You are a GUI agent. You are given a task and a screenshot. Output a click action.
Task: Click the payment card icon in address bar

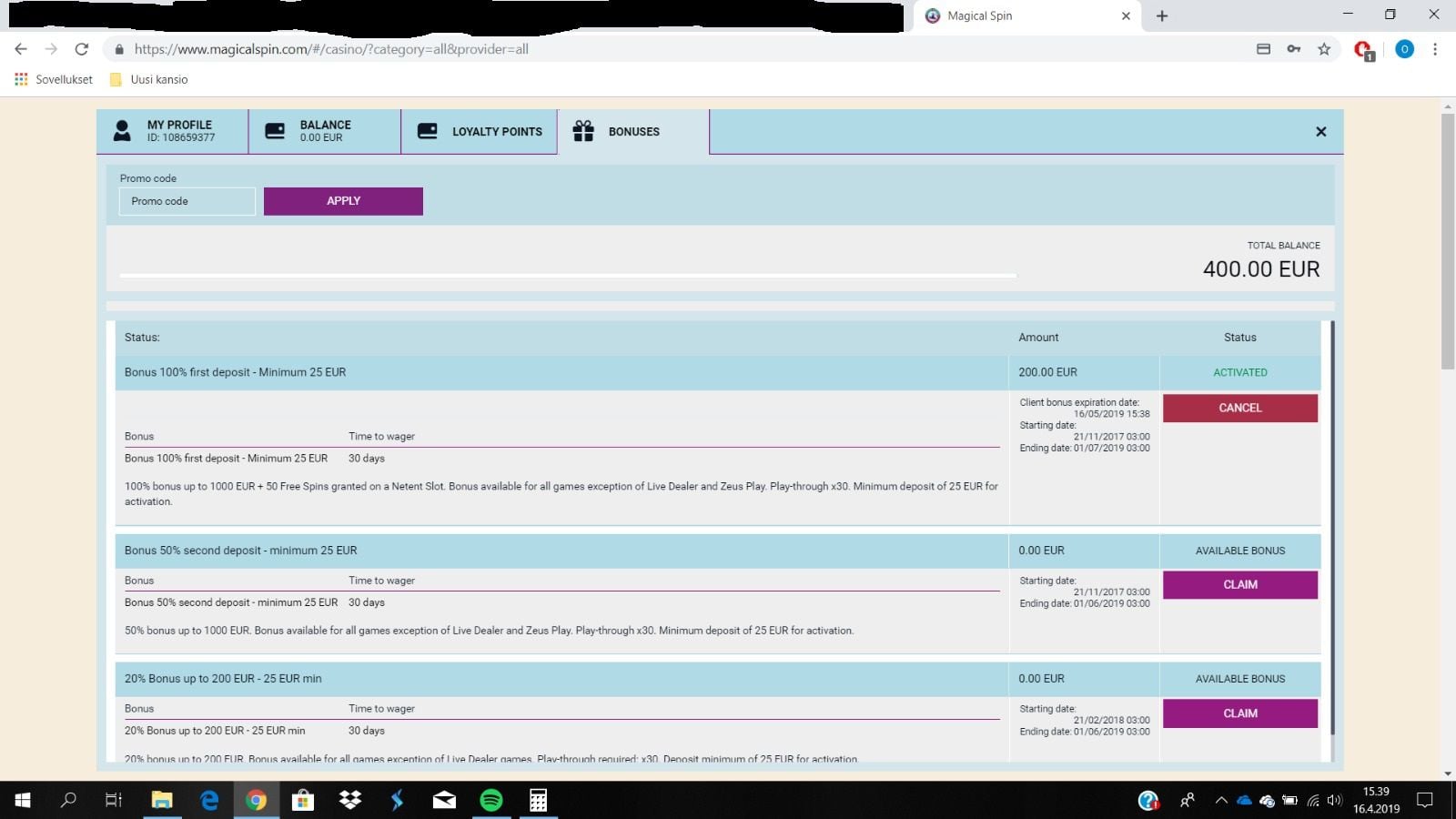click(1263, 49)
